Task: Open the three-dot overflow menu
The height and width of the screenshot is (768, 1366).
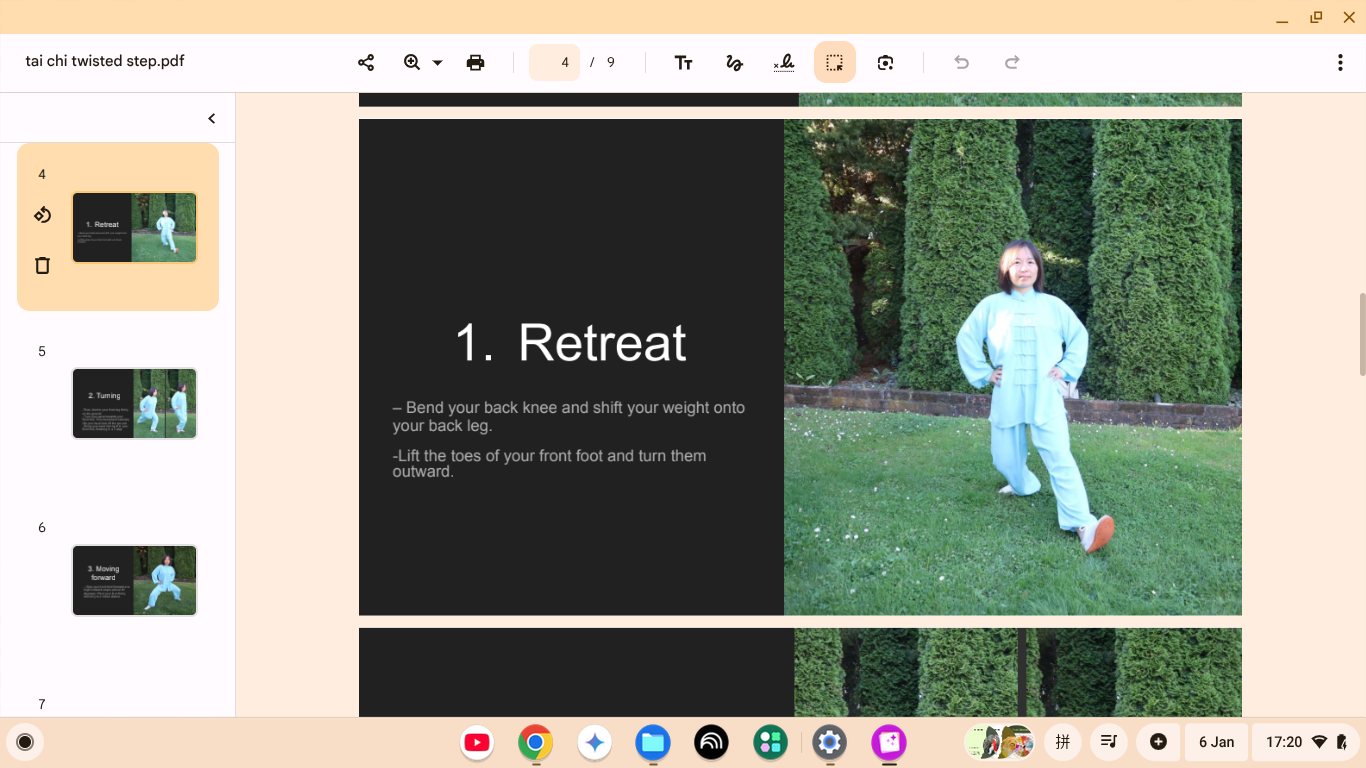Action: tap(1340, 61)
